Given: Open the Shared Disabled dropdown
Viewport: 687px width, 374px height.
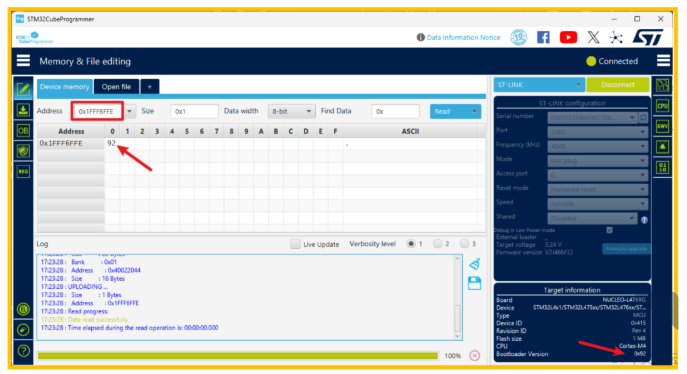Looking at the screenshot, I should (x=592, y=218).
